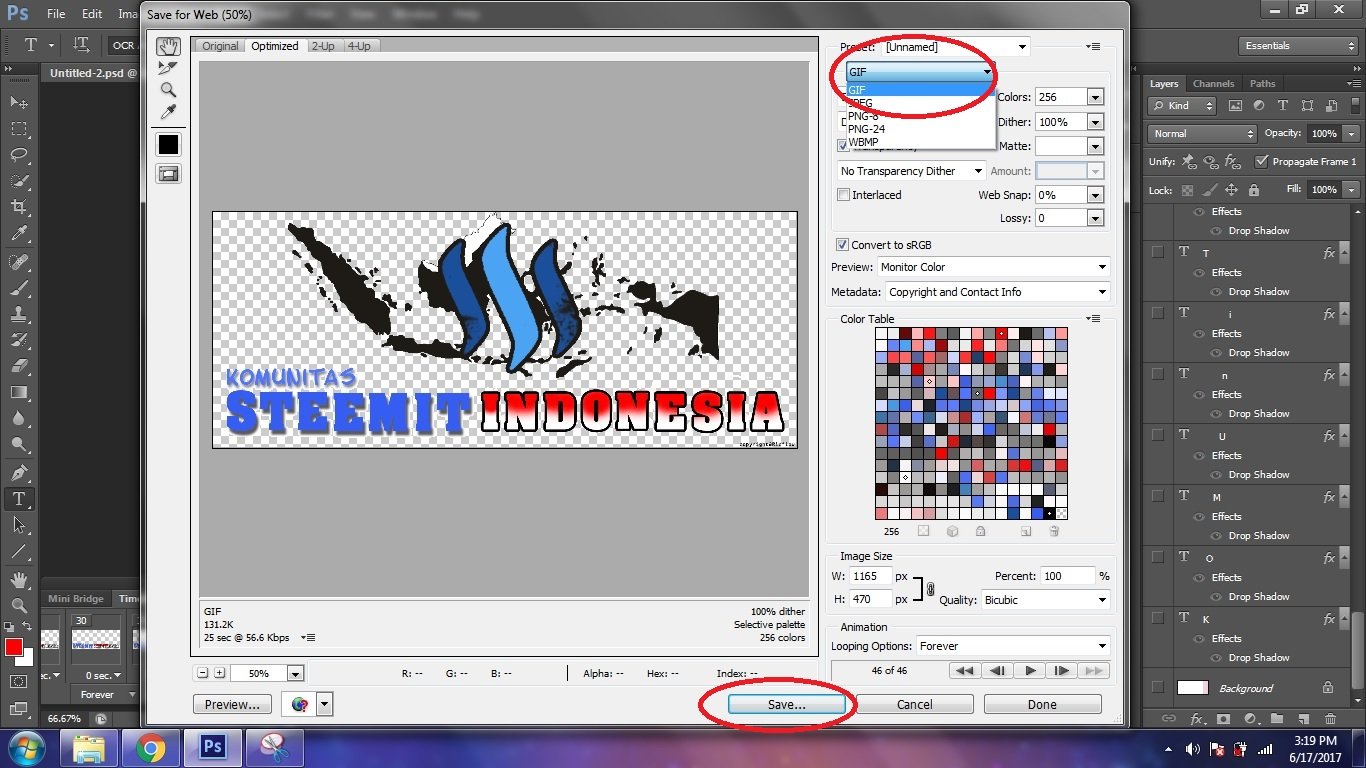1366x768 pixels.
Task: Play the animation in Save for Web
Action: 1029,671
